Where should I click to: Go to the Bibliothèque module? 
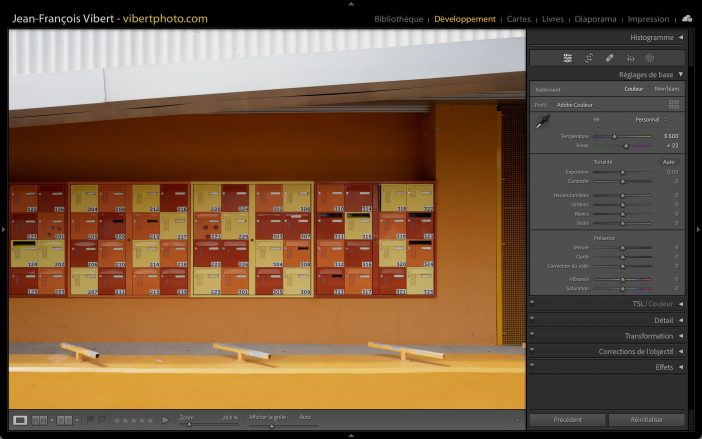398,19
